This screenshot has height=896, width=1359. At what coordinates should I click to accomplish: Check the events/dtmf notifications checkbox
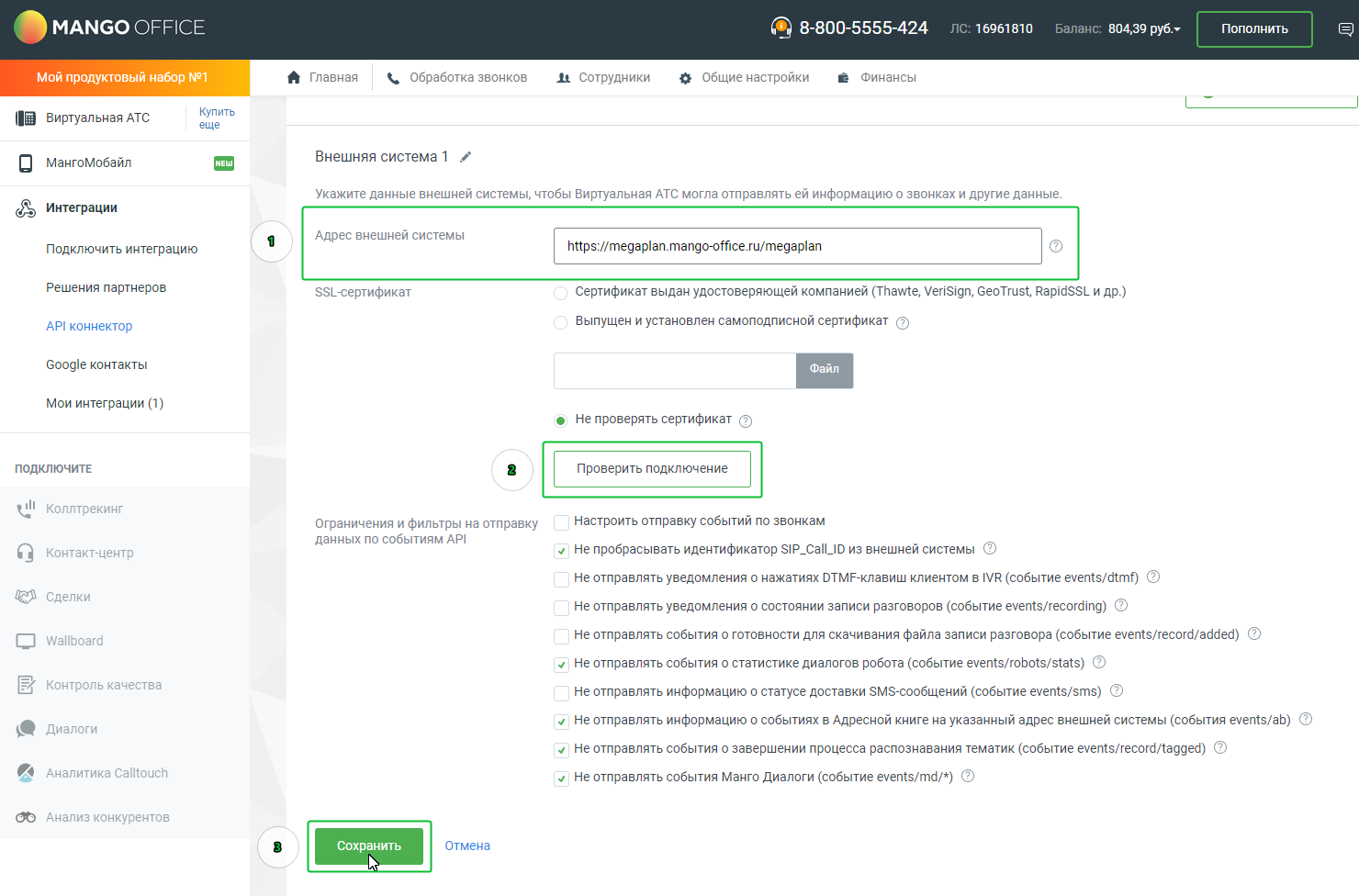tap(561, 579)
